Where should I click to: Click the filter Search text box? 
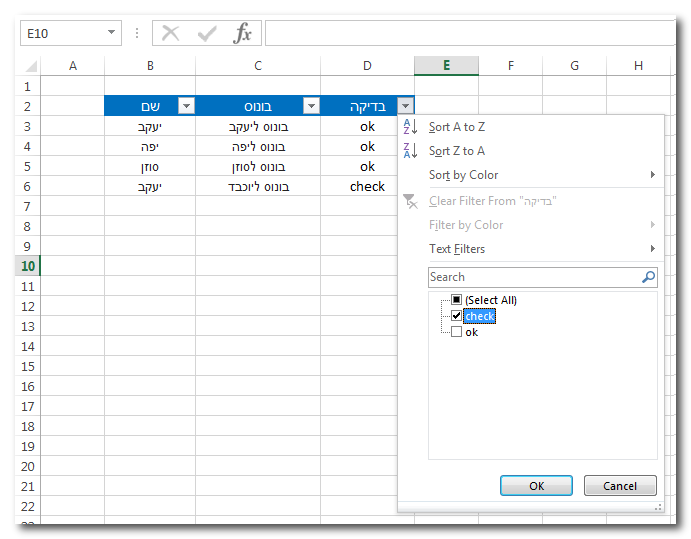[532, 277]
